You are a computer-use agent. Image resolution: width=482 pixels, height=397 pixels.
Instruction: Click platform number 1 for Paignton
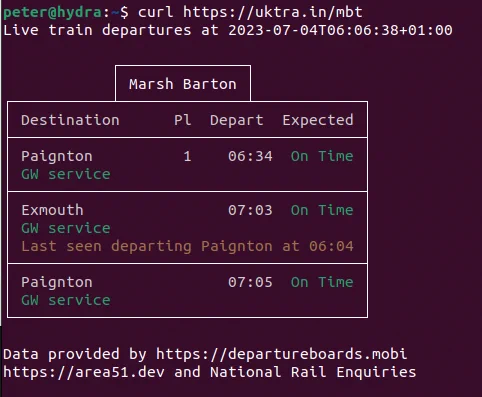(187, 156)
